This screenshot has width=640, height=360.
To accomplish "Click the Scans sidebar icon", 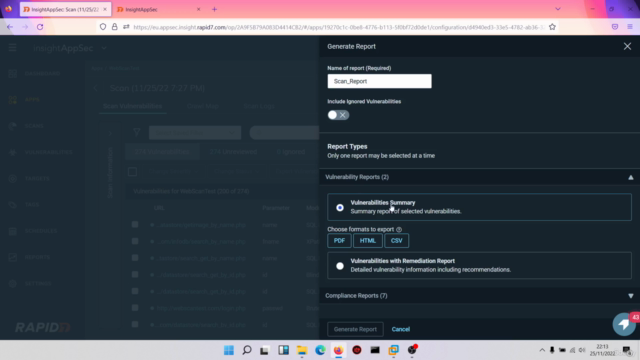I will coord(13,126).
